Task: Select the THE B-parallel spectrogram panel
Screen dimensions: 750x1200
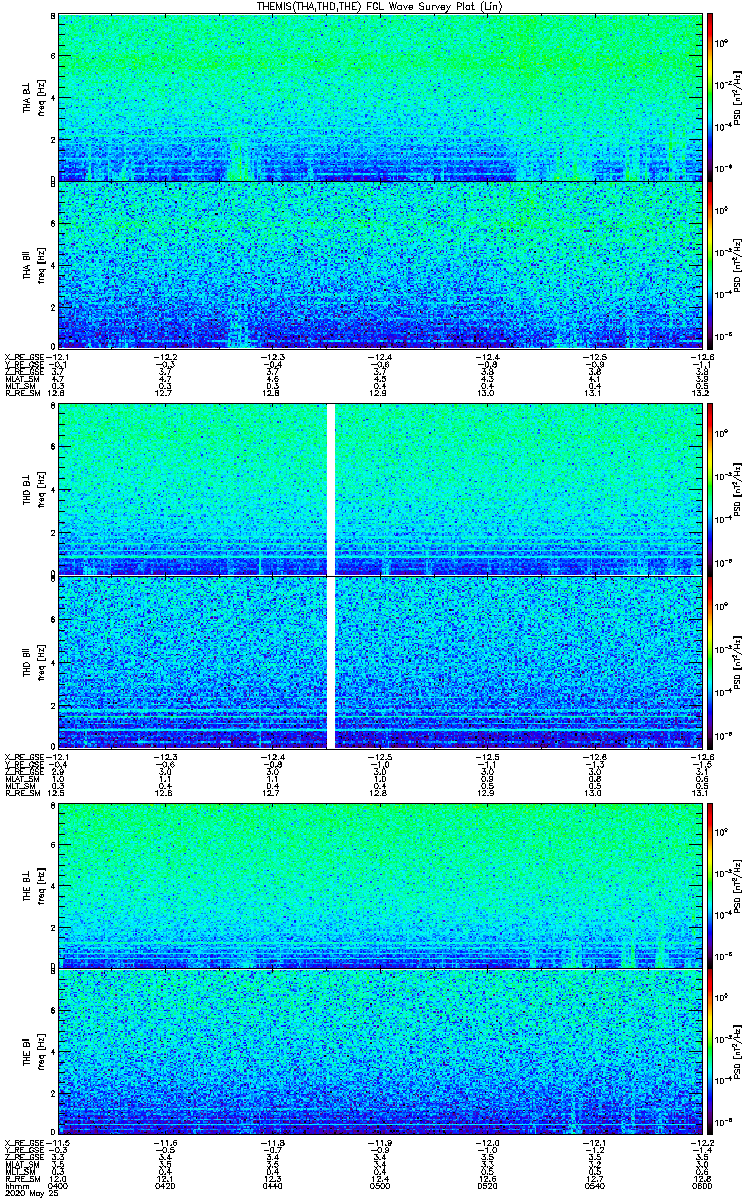Action: coord(380,1051)
